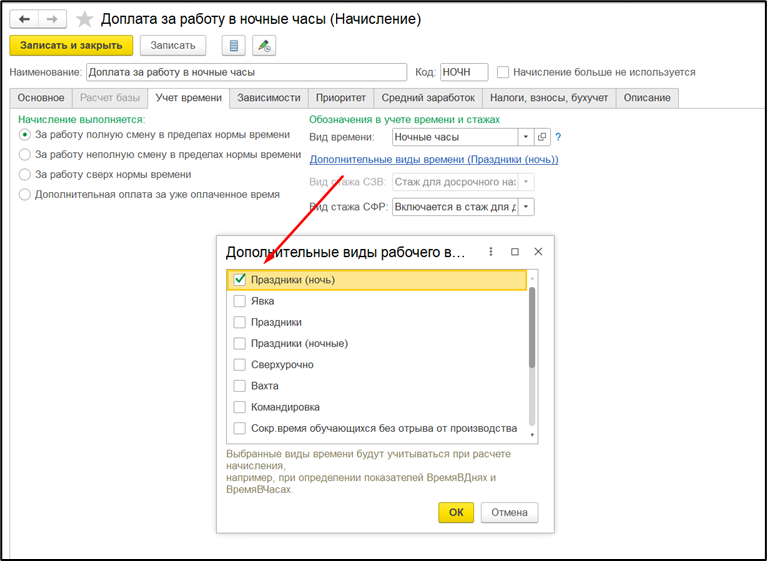The width and height of the screenshot is (767, 561).
Task: Expand the Вид стажа СФР dropdown
Action: coord(526,207)
